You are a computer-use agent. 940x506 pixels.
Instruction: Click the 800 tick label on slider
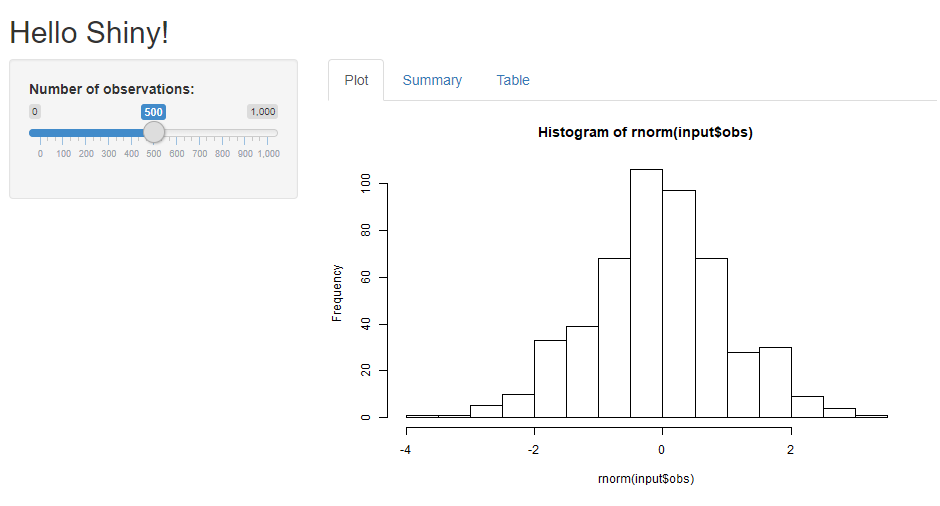coord(222,154)
